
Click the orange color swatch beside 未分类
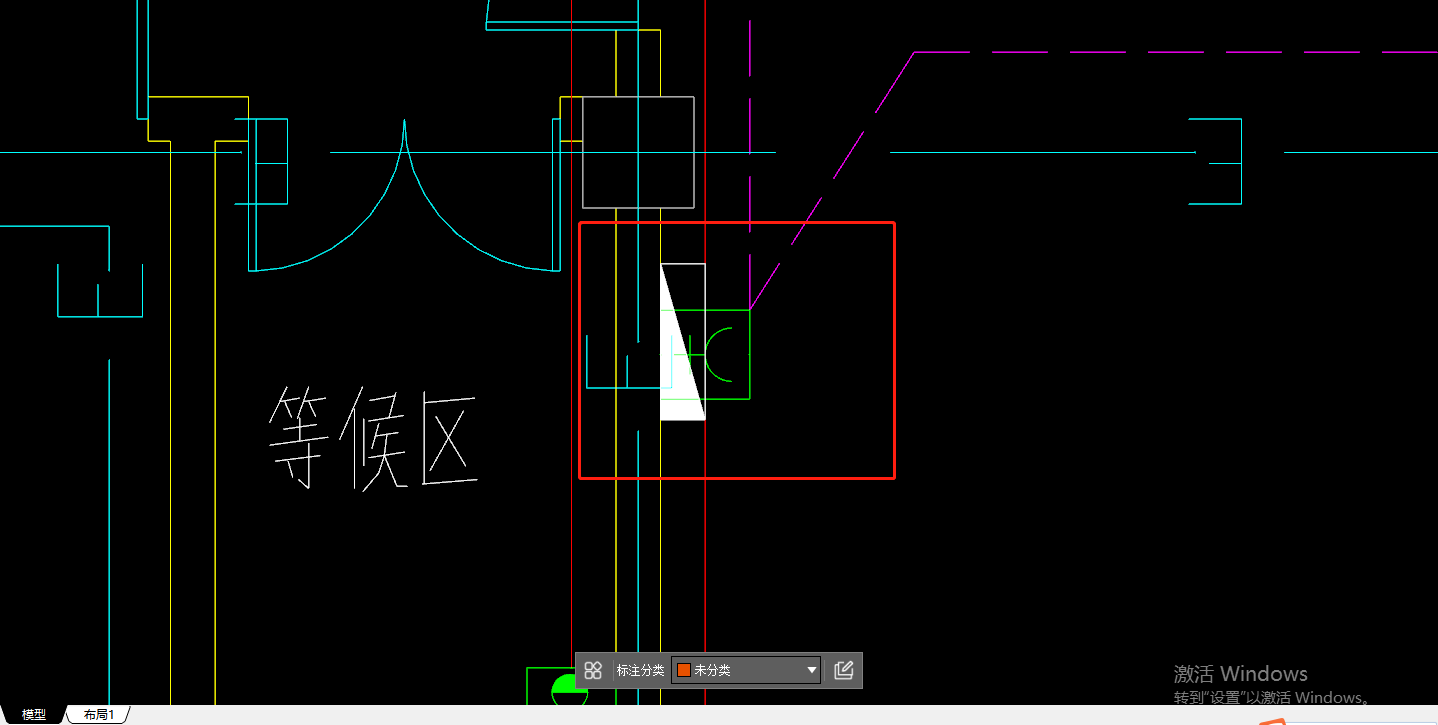[684, 670]
